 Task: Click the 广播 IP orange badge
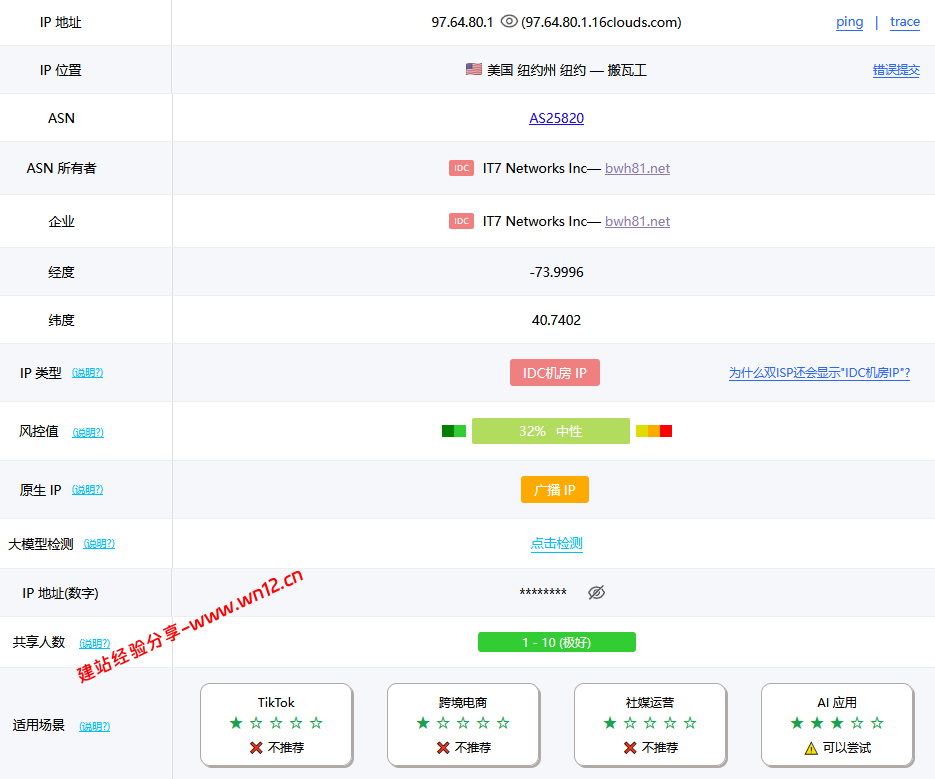555,490
